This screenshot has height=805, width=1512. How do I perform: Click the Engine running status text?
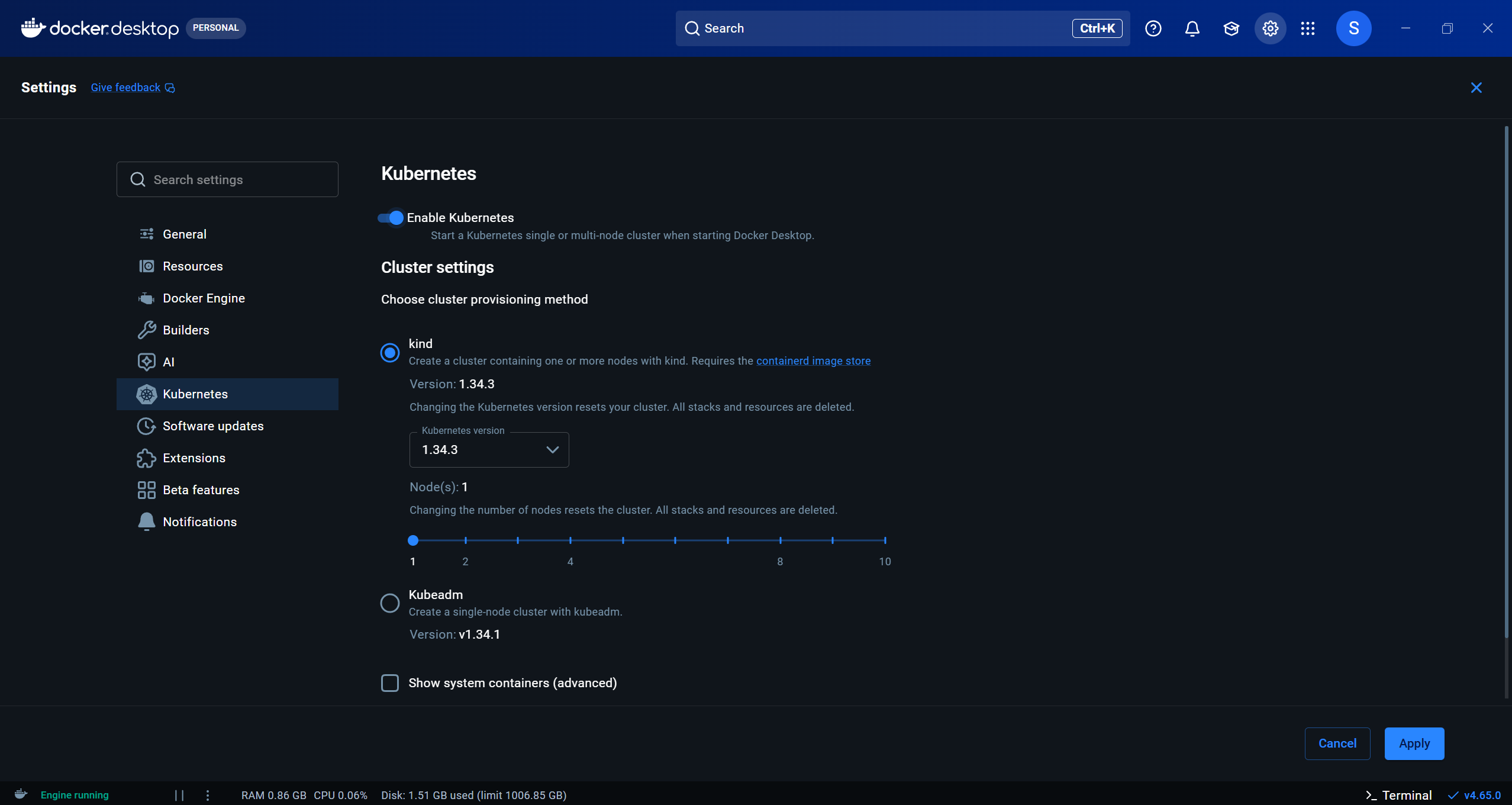pyautogui.click(x=75, y=795)
